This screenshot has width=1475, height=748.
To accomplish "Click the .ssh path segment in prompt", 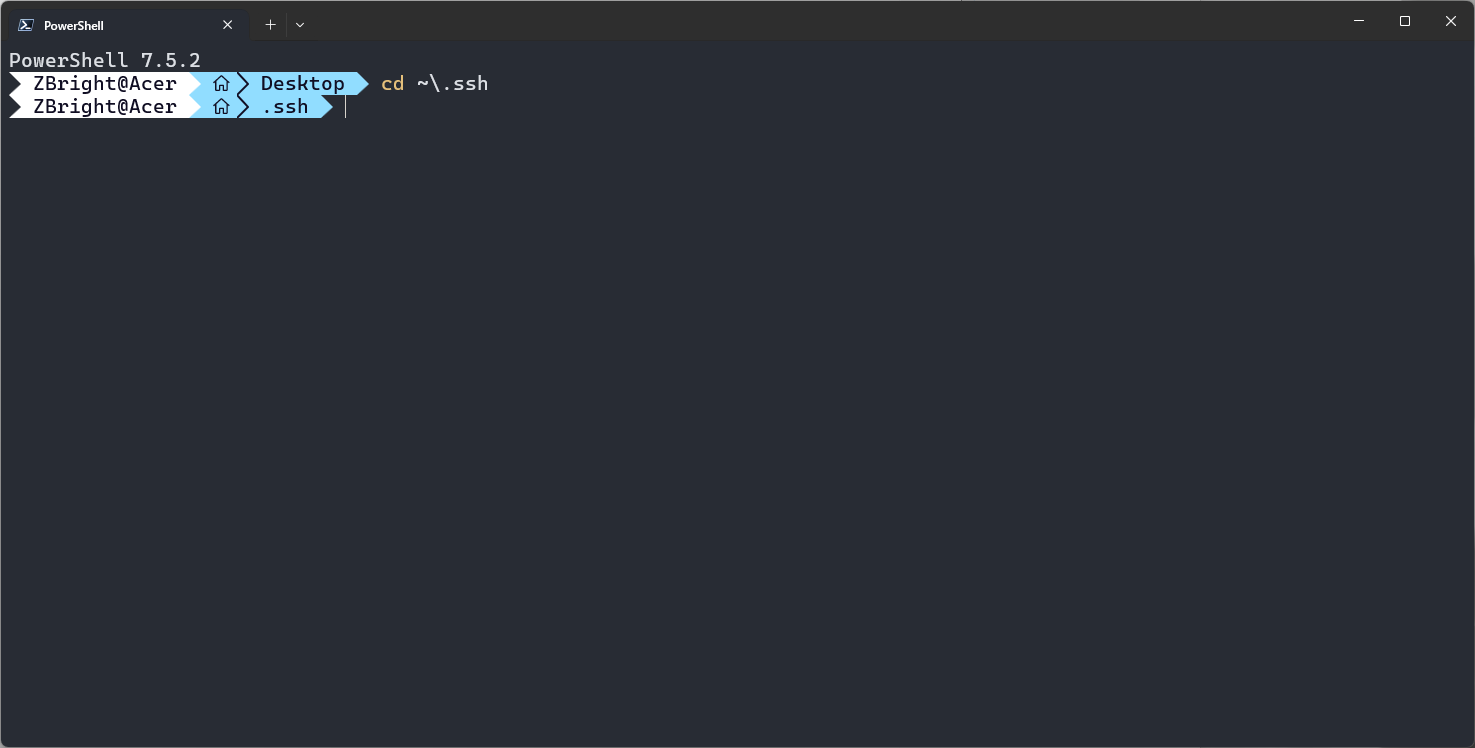I will 285,107.
